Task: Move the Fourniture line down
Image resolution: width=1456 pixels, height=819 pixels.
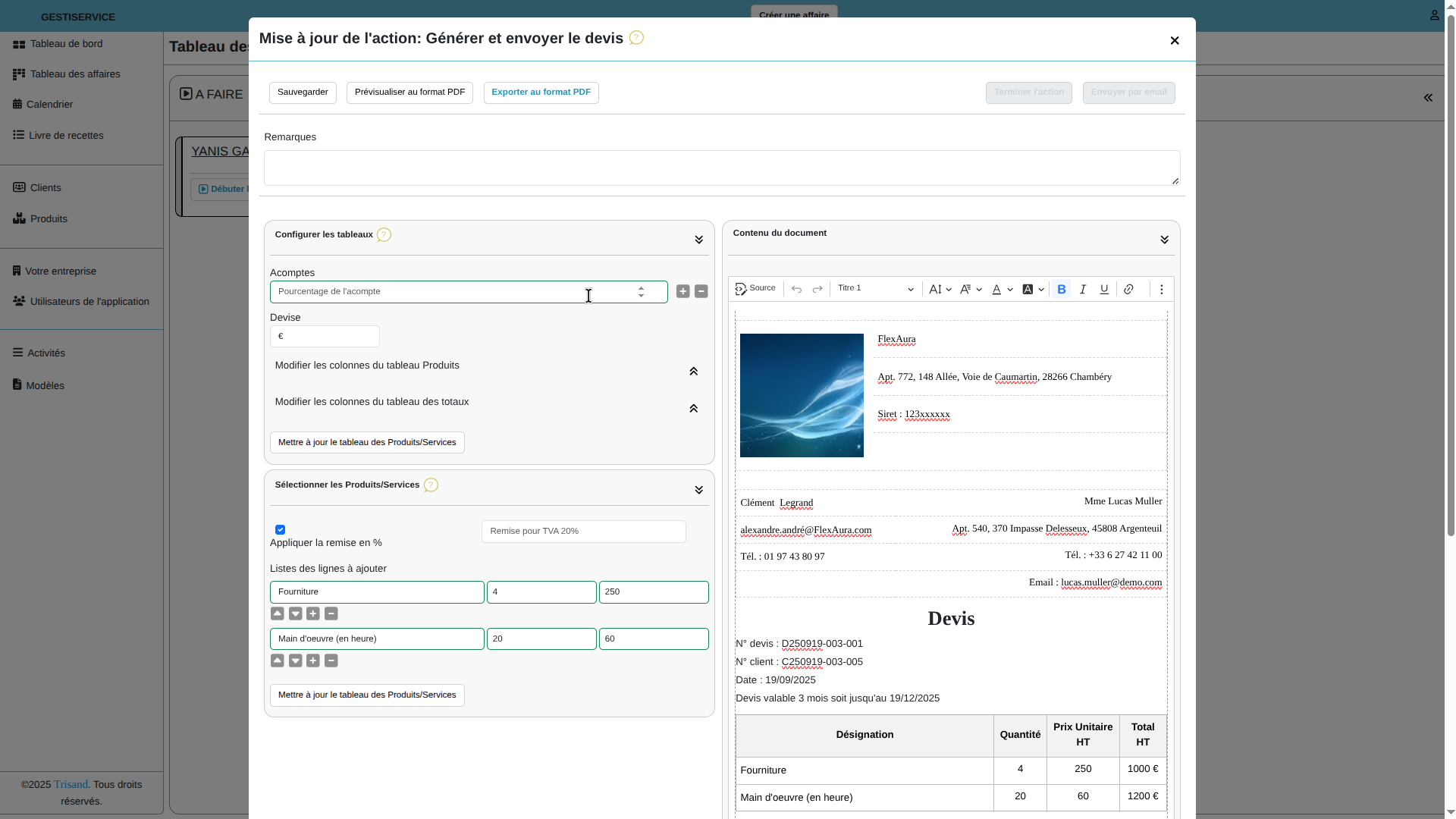Action: tap(296, 614)
